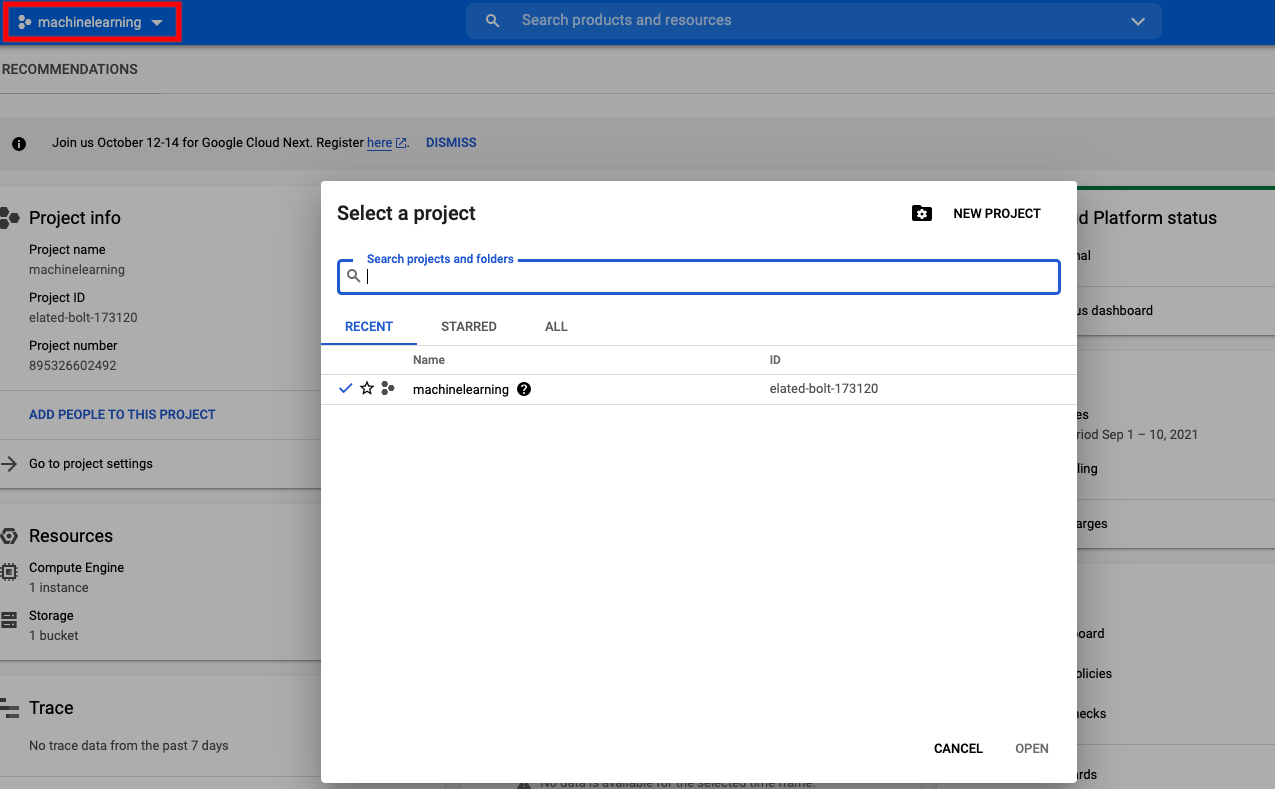Image resolution: width=1275 pixels, height=789 pixels.
Task: Click the external link icon after 'here'
Action: 401,143
